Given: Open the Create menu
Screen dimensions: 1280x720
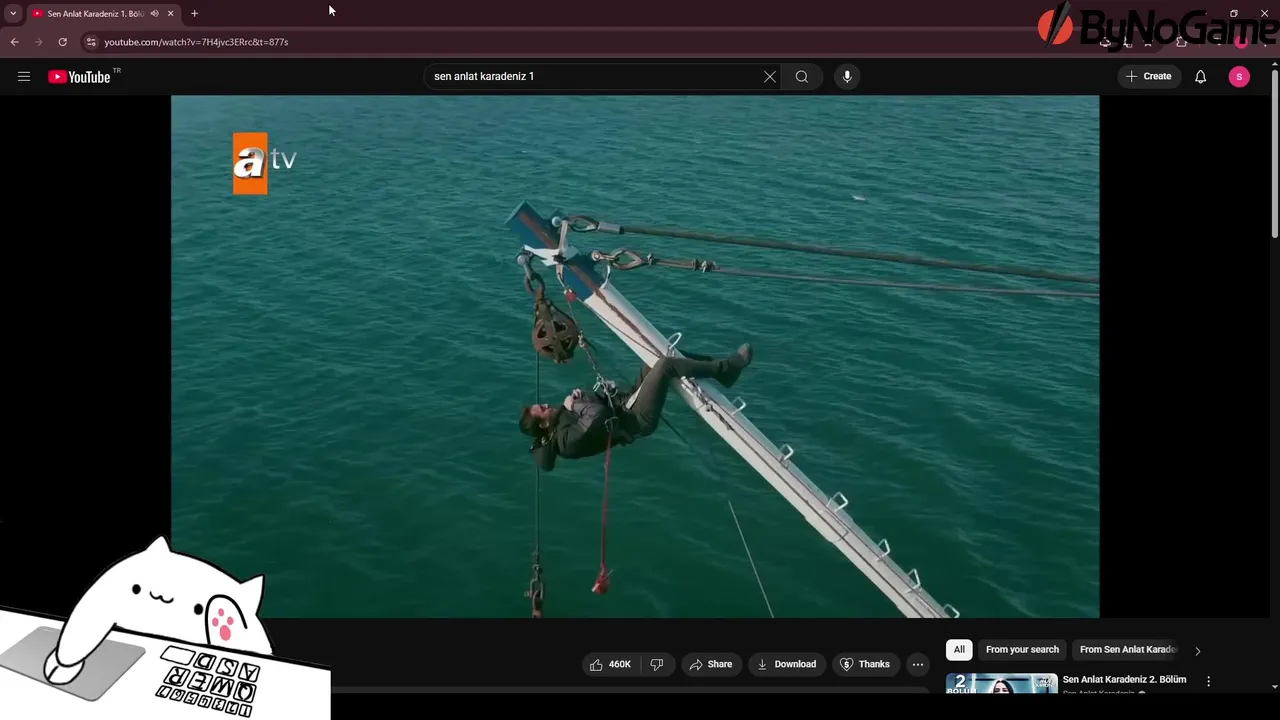Looking at the screenshot, I should 1148,76.
